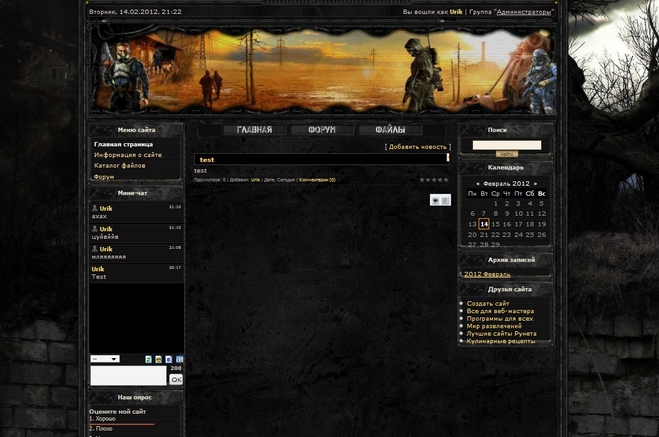Open the ГЛАВНАЯ navigation tab
659x437 pixels.
pos(254,130)
